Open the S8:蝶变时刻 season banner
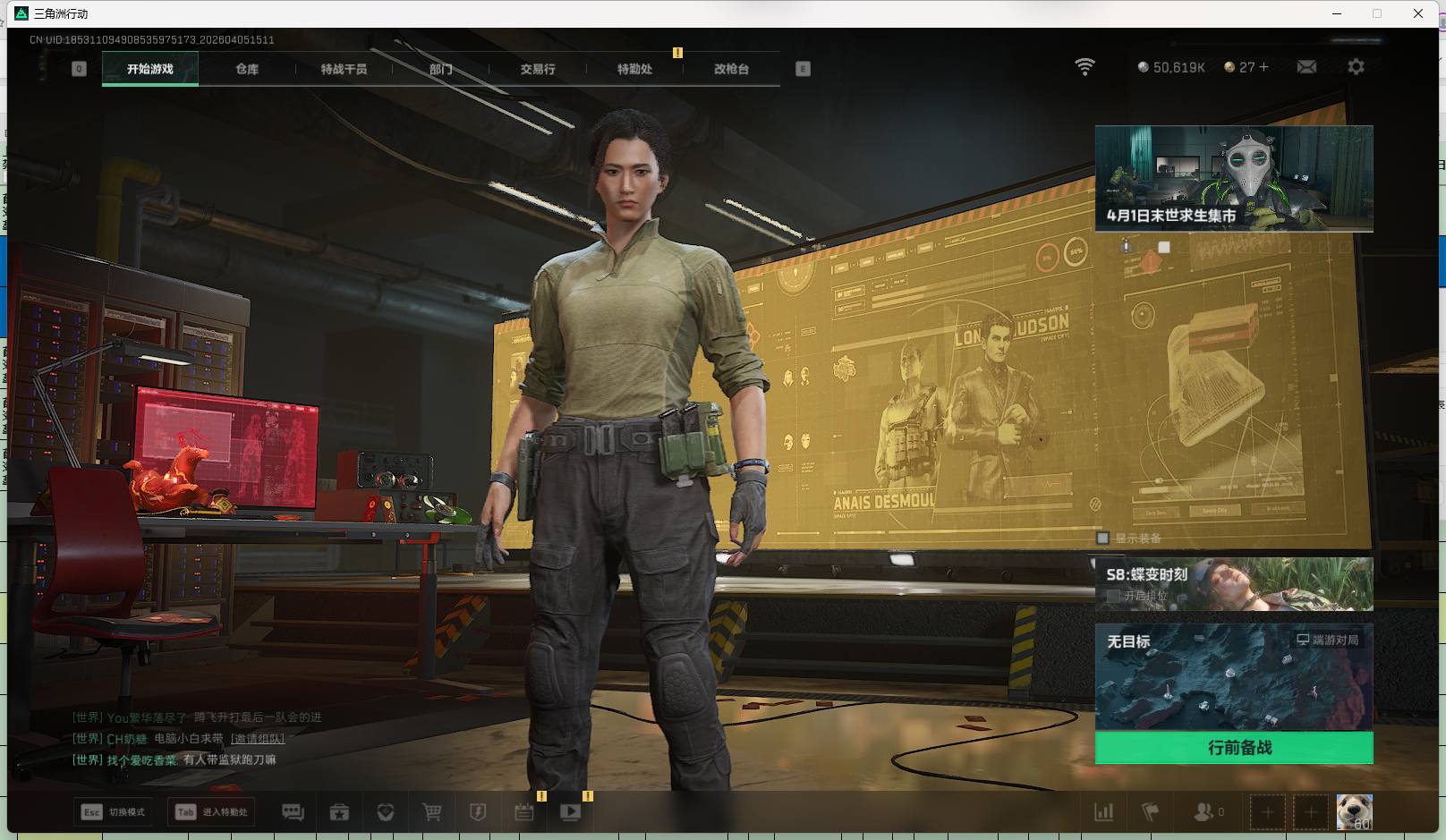This screenshot has width=1446, height=840. pyautogui.click(x=1234, y=584)
